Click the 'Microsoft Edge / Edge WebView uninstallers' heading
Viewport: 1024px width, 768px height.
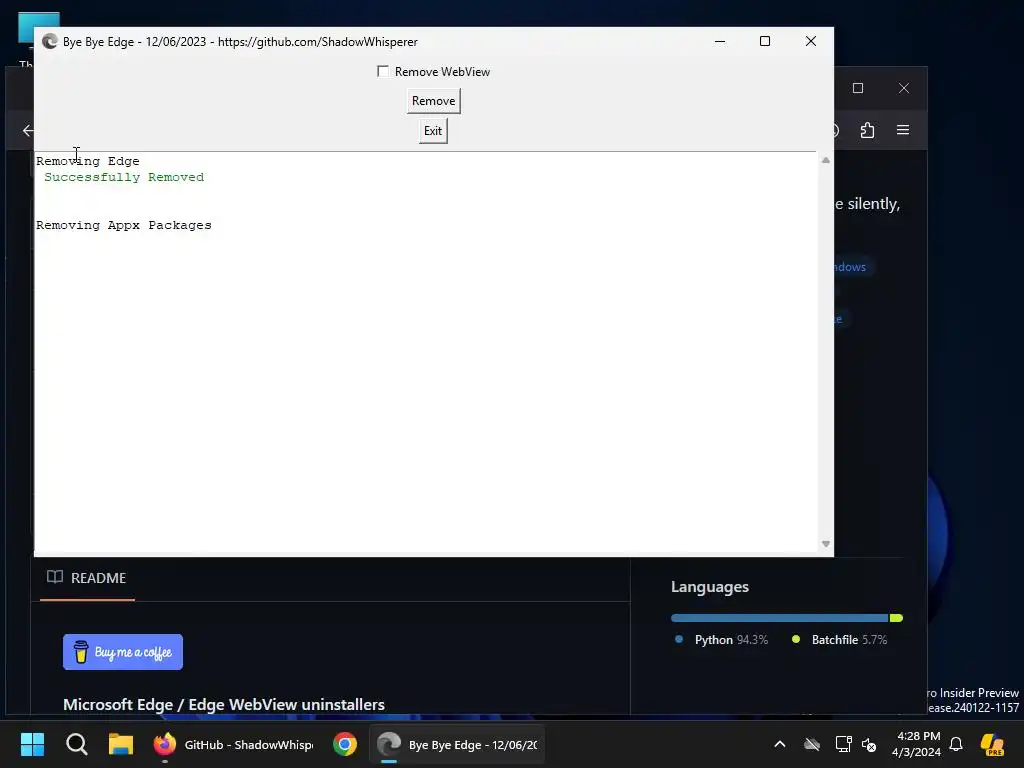(x=224, y=705)
